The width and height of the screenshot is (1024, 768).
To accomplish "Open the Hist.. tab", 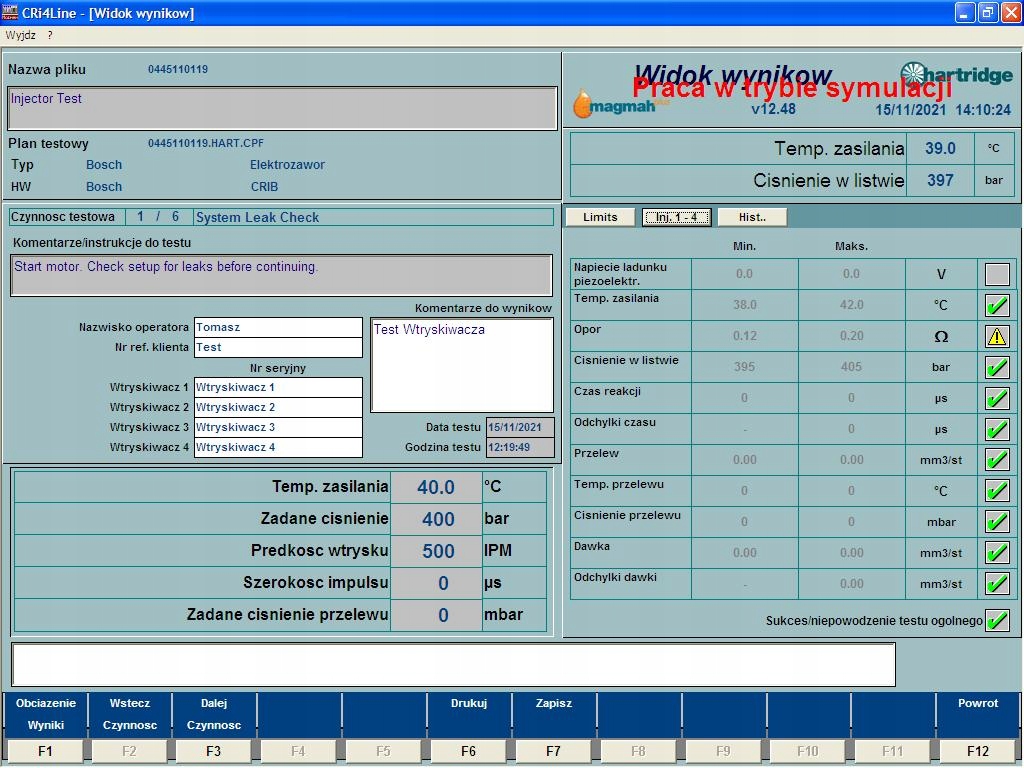I will (752, 217).
